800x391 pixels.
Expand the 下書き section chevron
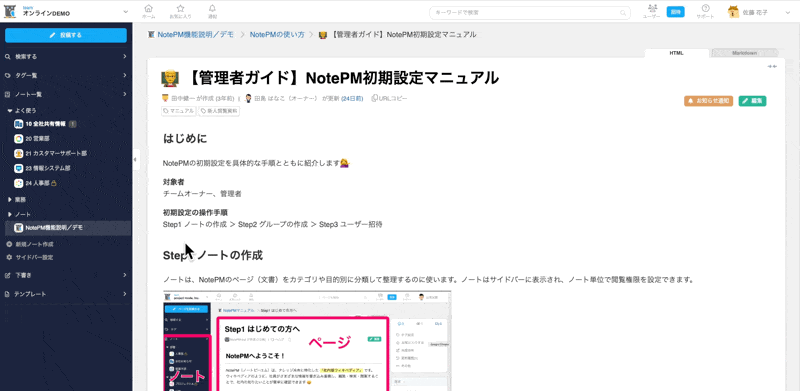tap(124, 275)
